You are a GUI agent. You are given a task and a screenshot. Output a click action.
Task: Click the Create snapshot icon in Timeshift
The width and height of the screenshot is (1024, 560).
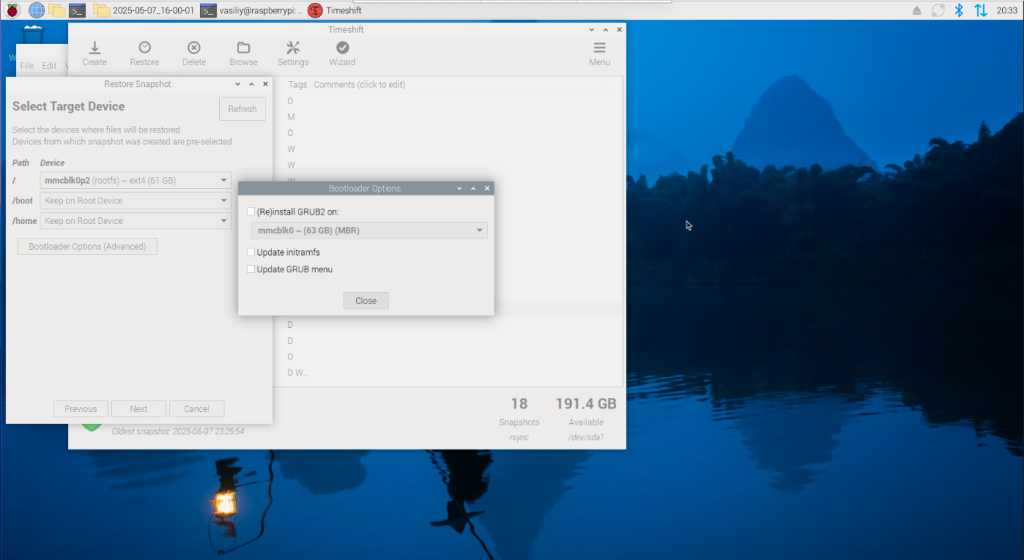(94, 48)
